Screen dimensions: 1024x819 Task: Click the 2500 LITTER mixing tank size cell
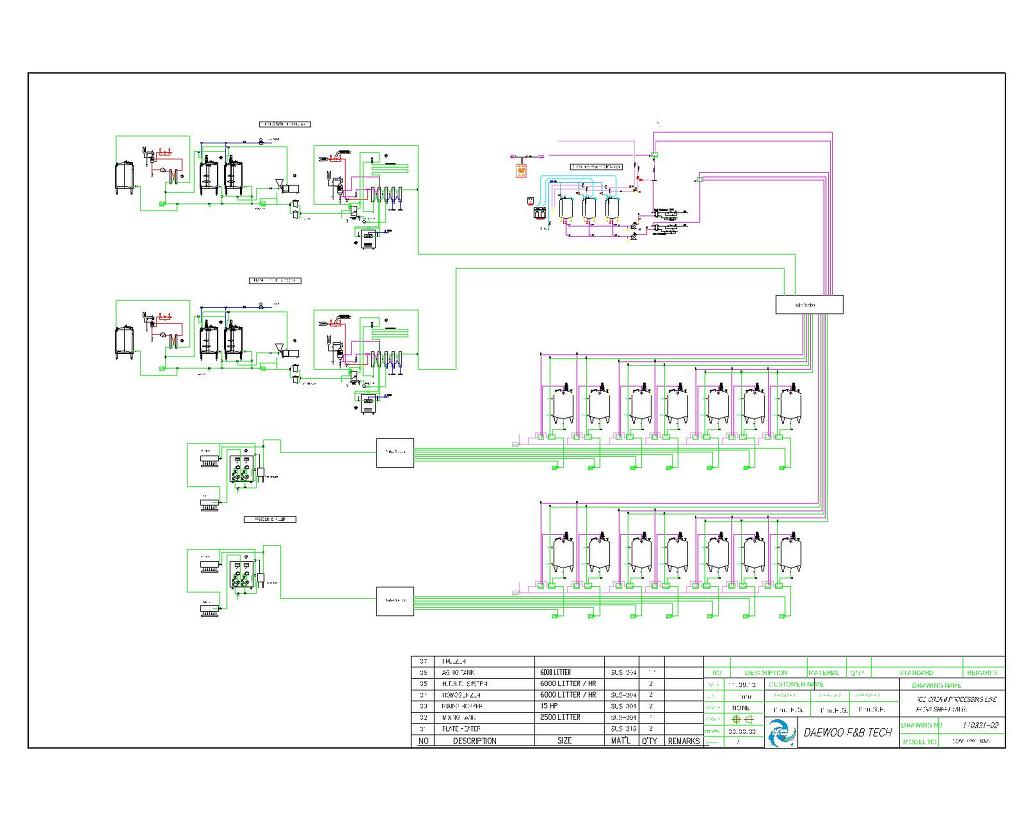click(569, 717)
